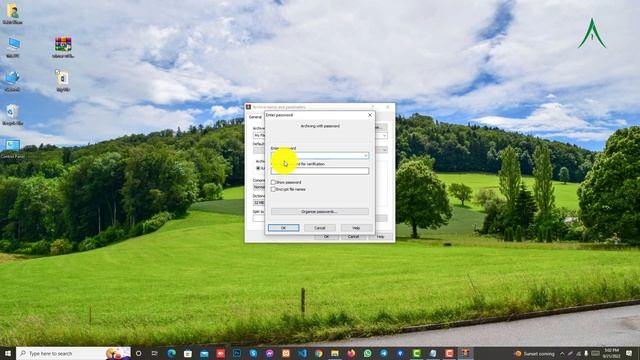640x360 pixels.
Task: Show hidden tray icons chevron
Action: point(562,353)
